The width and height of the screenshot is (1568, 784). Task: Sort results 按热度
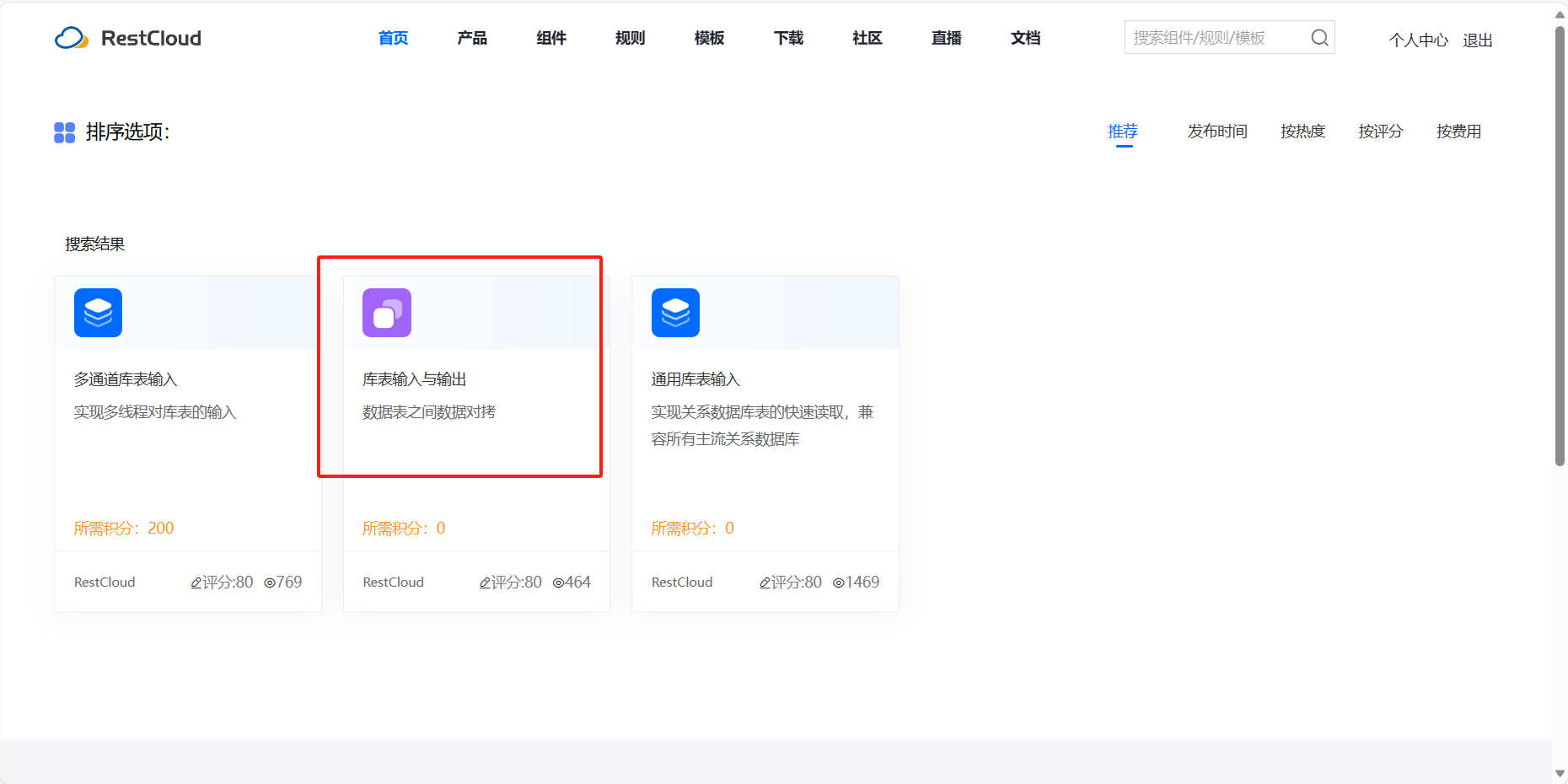[x=1302, y=132]
